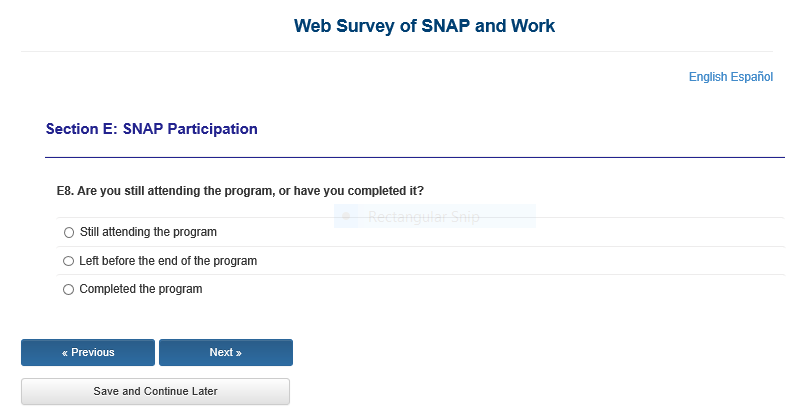Click the "Left before the end of the program" label
Viewport: 793px width, 411px height.
[x=168, y=261]
